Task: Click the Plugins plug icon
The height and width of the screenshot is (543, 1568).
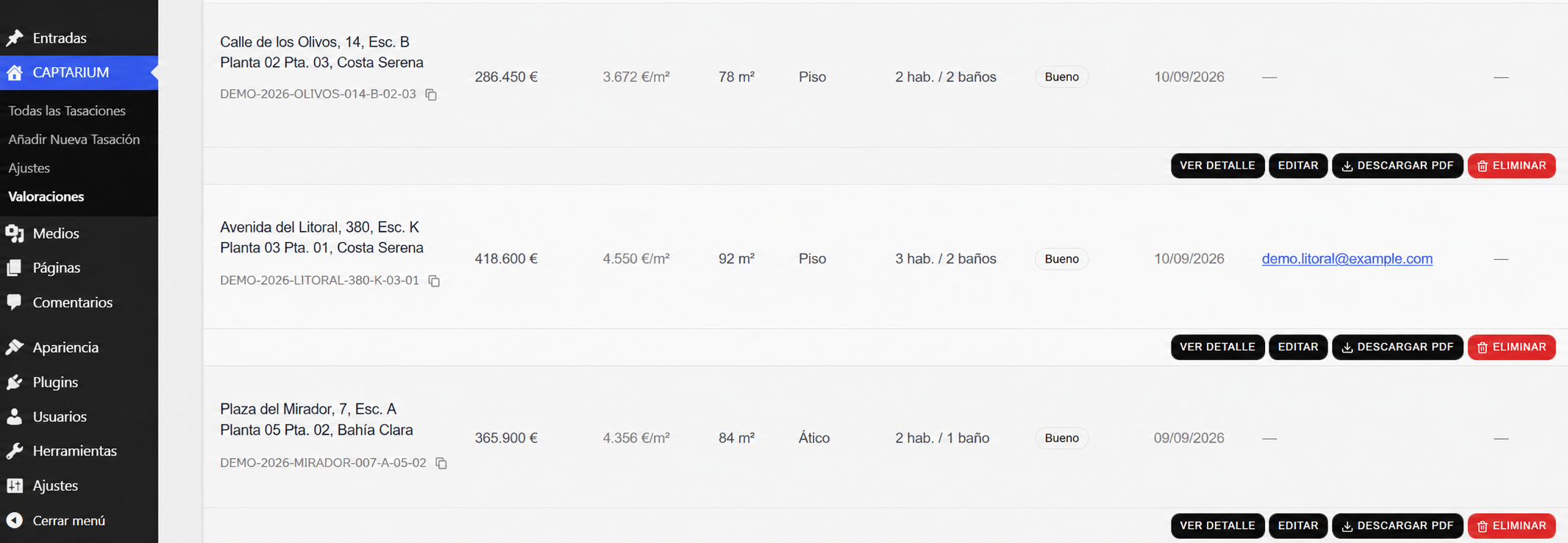Action: [x=15, y=382]
